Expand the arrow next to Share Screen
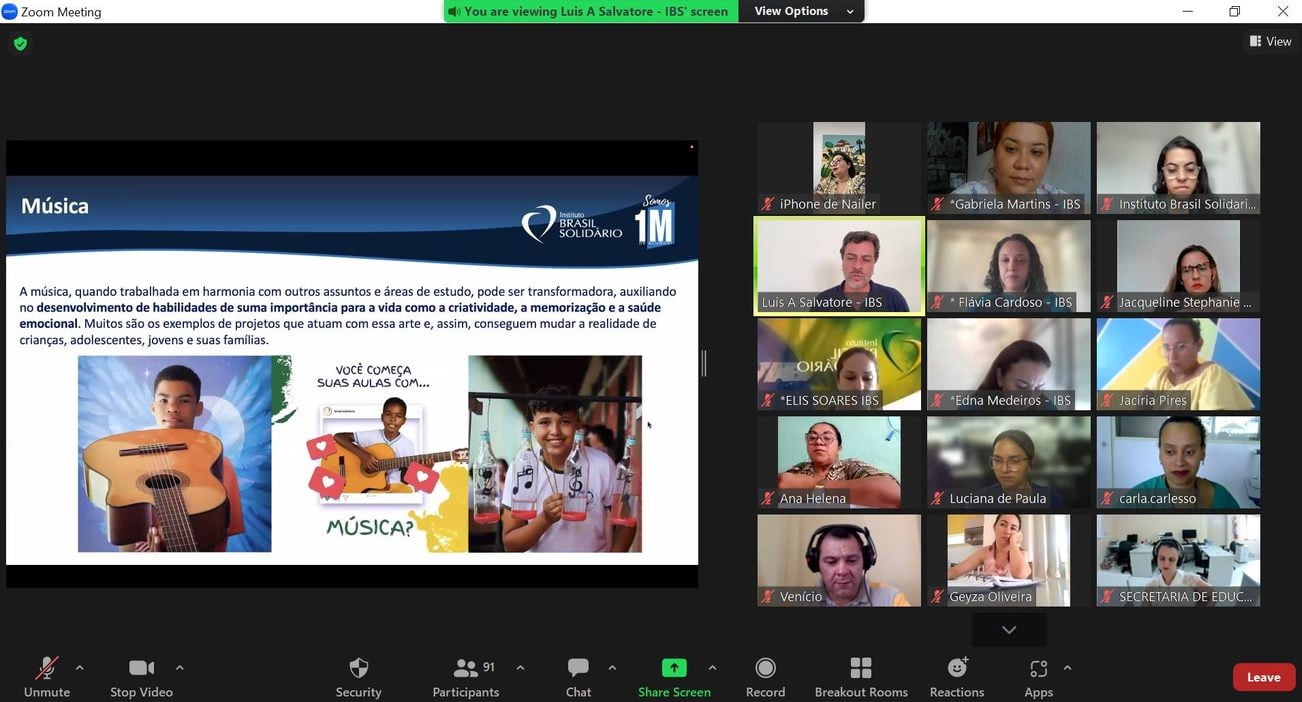Viewport: 1302px width, 702px height. 712,667
